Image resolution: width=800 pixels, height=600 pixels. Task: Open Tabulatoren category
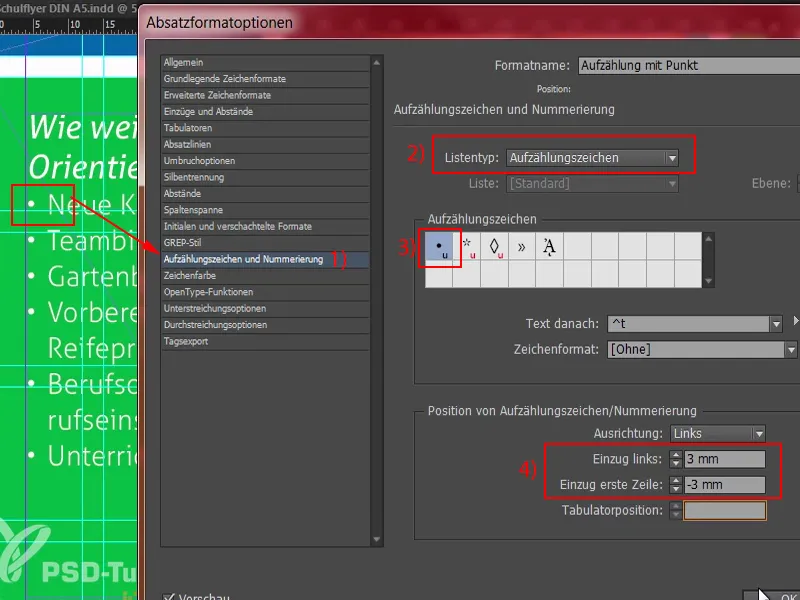coord(265,128)
